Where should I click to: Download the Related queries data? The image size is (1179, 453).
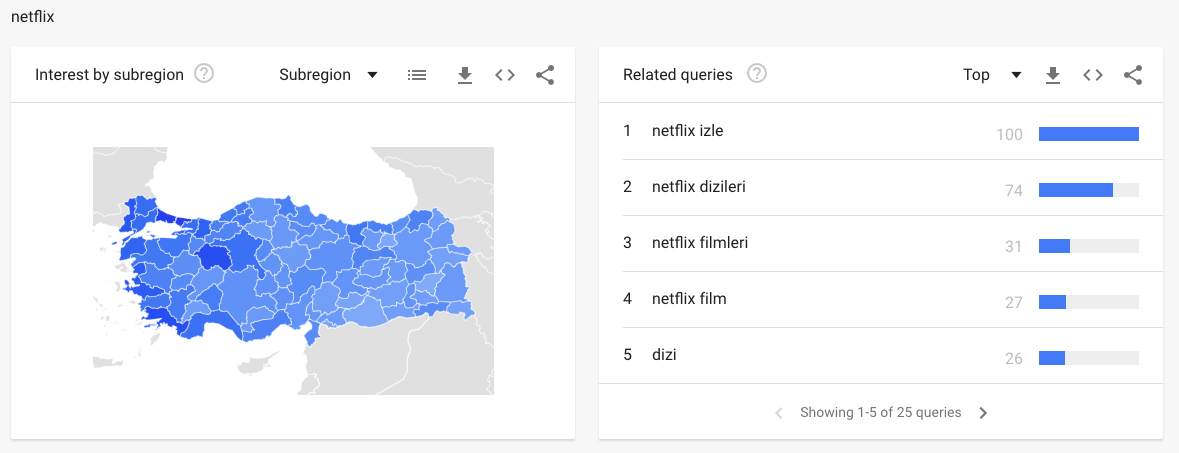click(x=1052, y=75)
